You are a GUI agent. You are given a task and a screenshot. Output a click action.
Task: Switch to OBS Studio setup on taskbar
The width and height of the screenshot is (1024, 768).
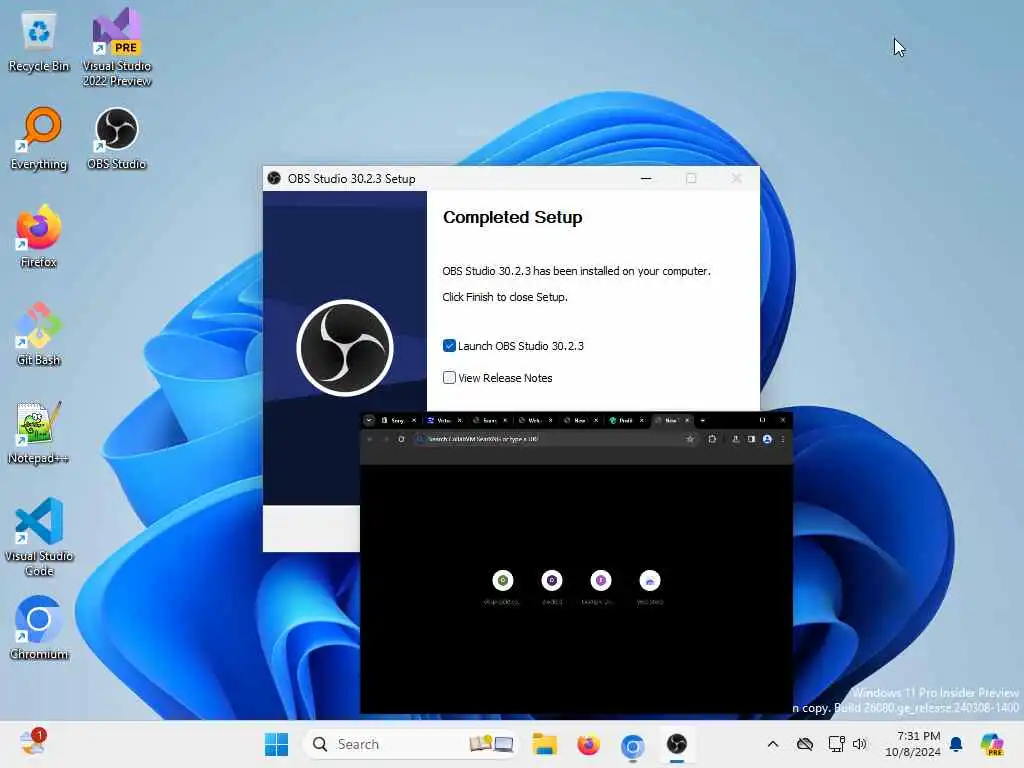[677, 744]
